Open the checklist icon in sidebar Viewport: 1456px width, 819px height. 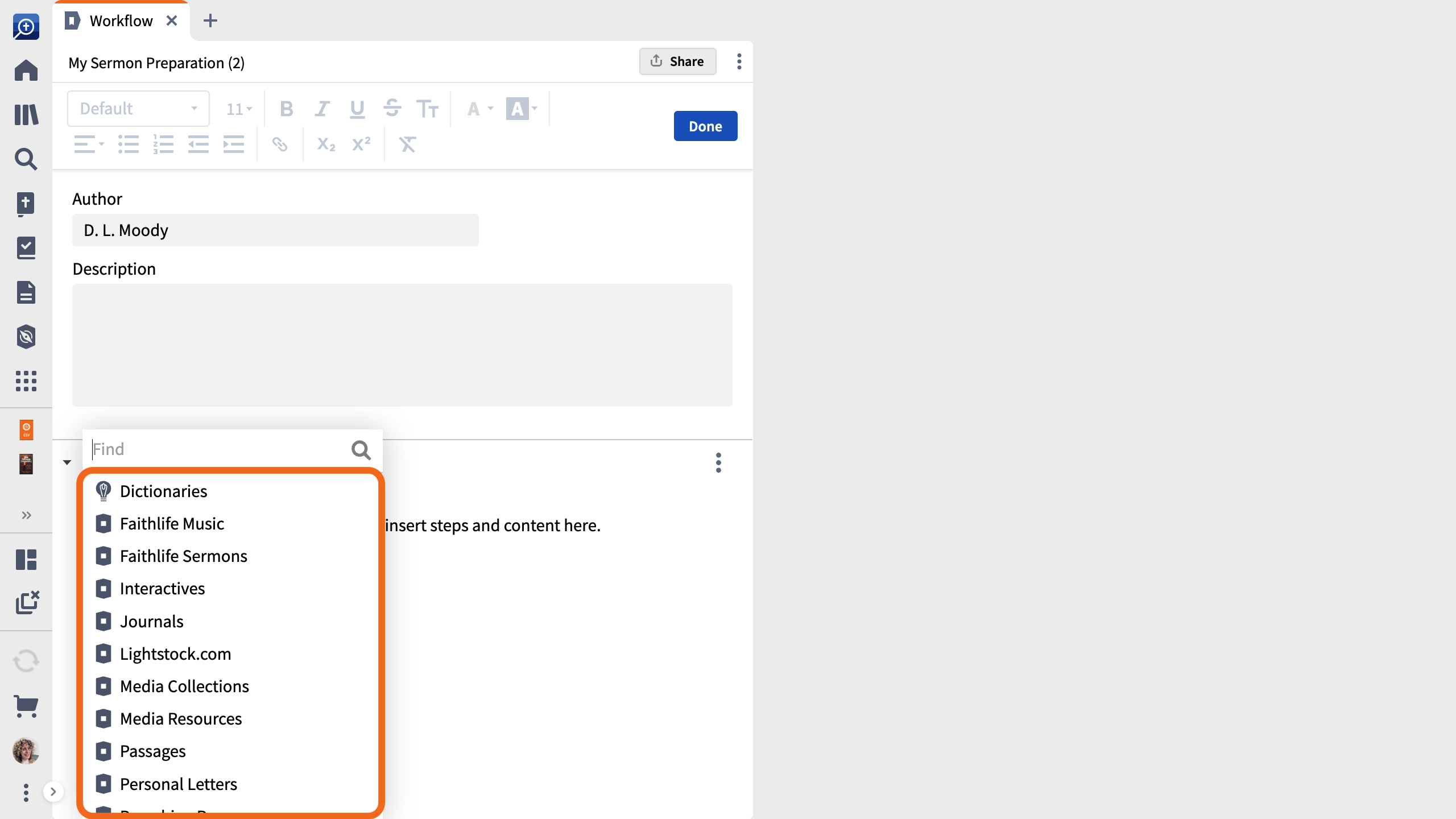pos(26,248)
